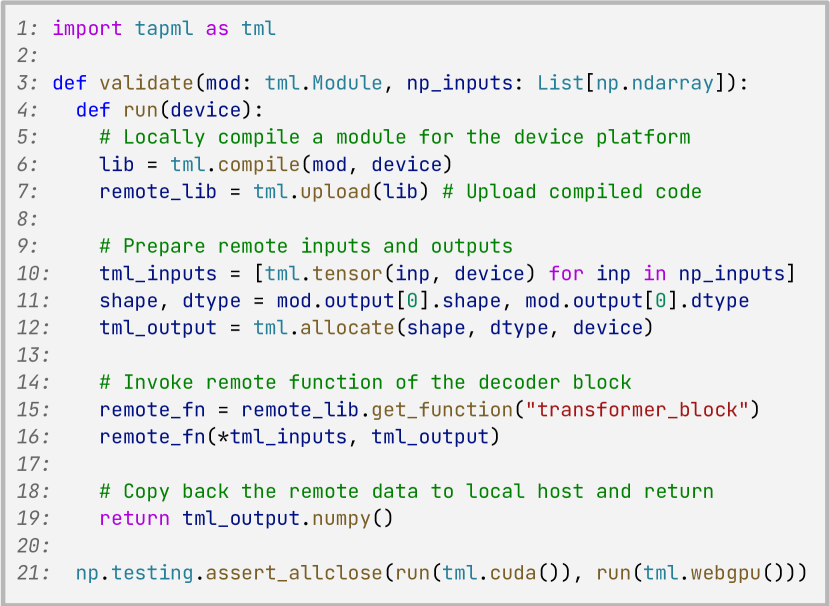Click "assert_allclose" on line 21

point(294,573)
